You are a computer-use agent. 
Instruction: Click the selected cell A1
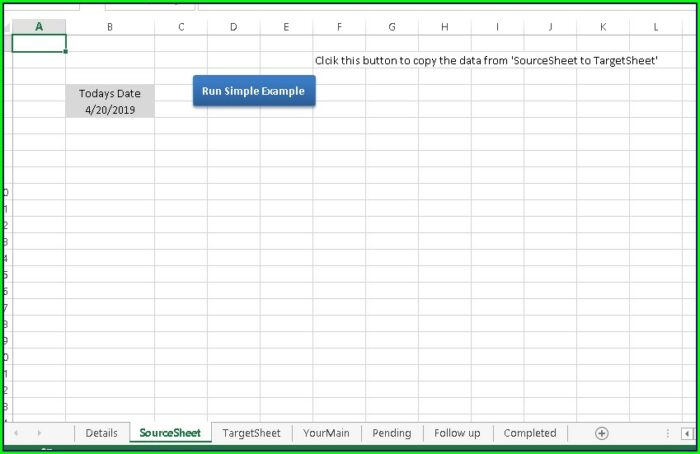(x=39, y=43)
